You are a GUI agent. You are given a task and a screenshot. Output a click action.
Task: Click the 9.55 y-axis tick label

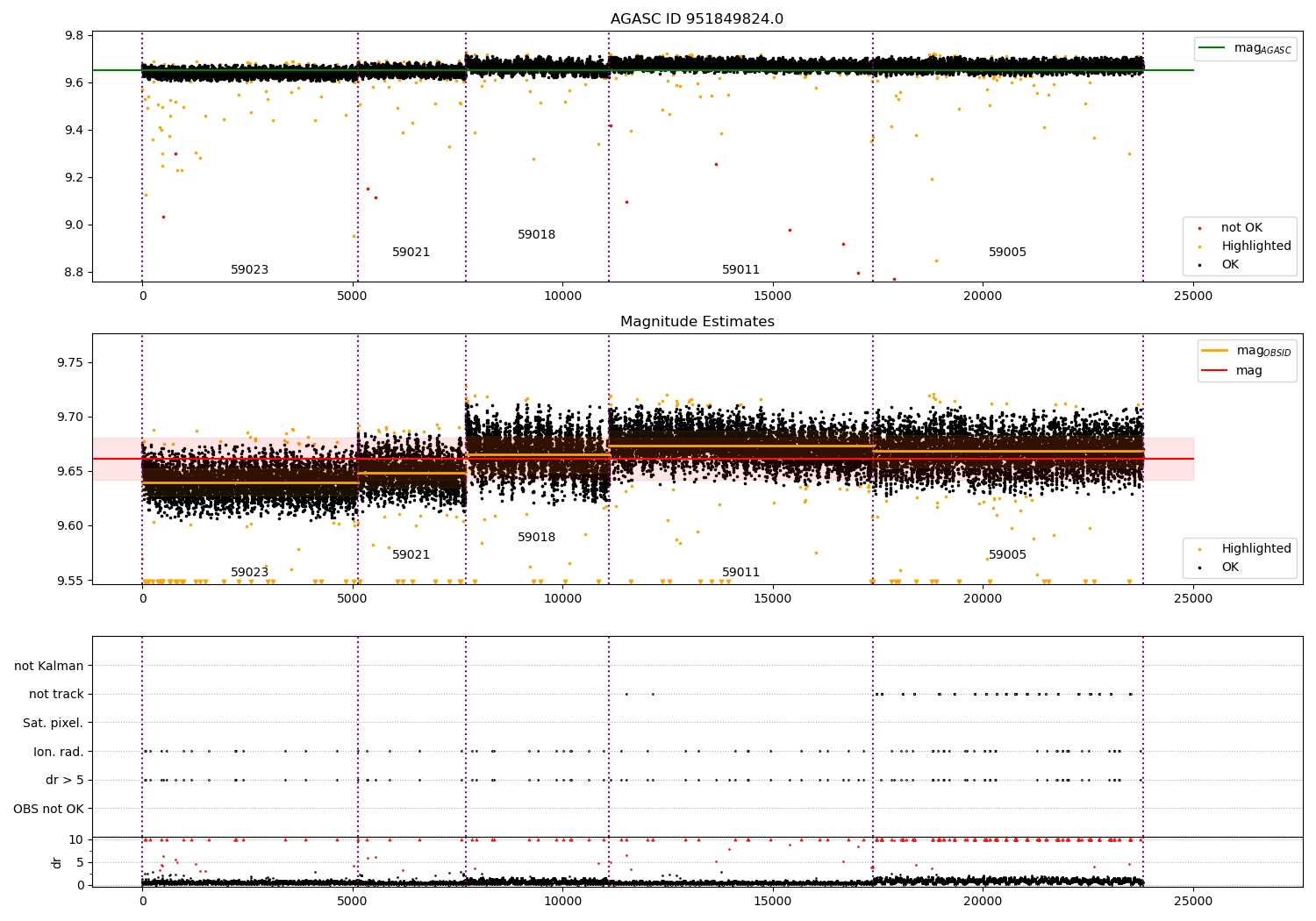tap(71, 581)
